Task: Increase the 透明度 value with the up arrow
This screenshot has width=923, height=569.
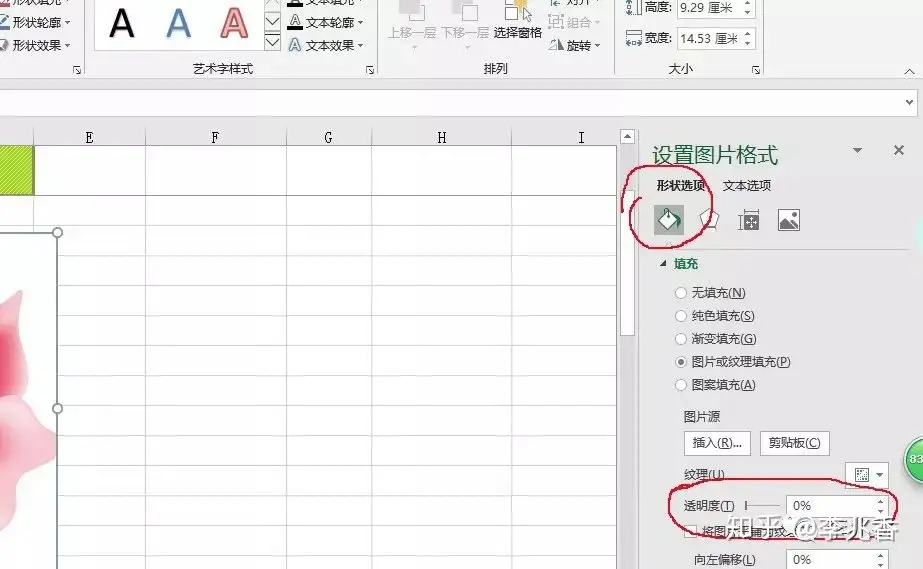Action: pyautogui.click(x=881, y=501)
